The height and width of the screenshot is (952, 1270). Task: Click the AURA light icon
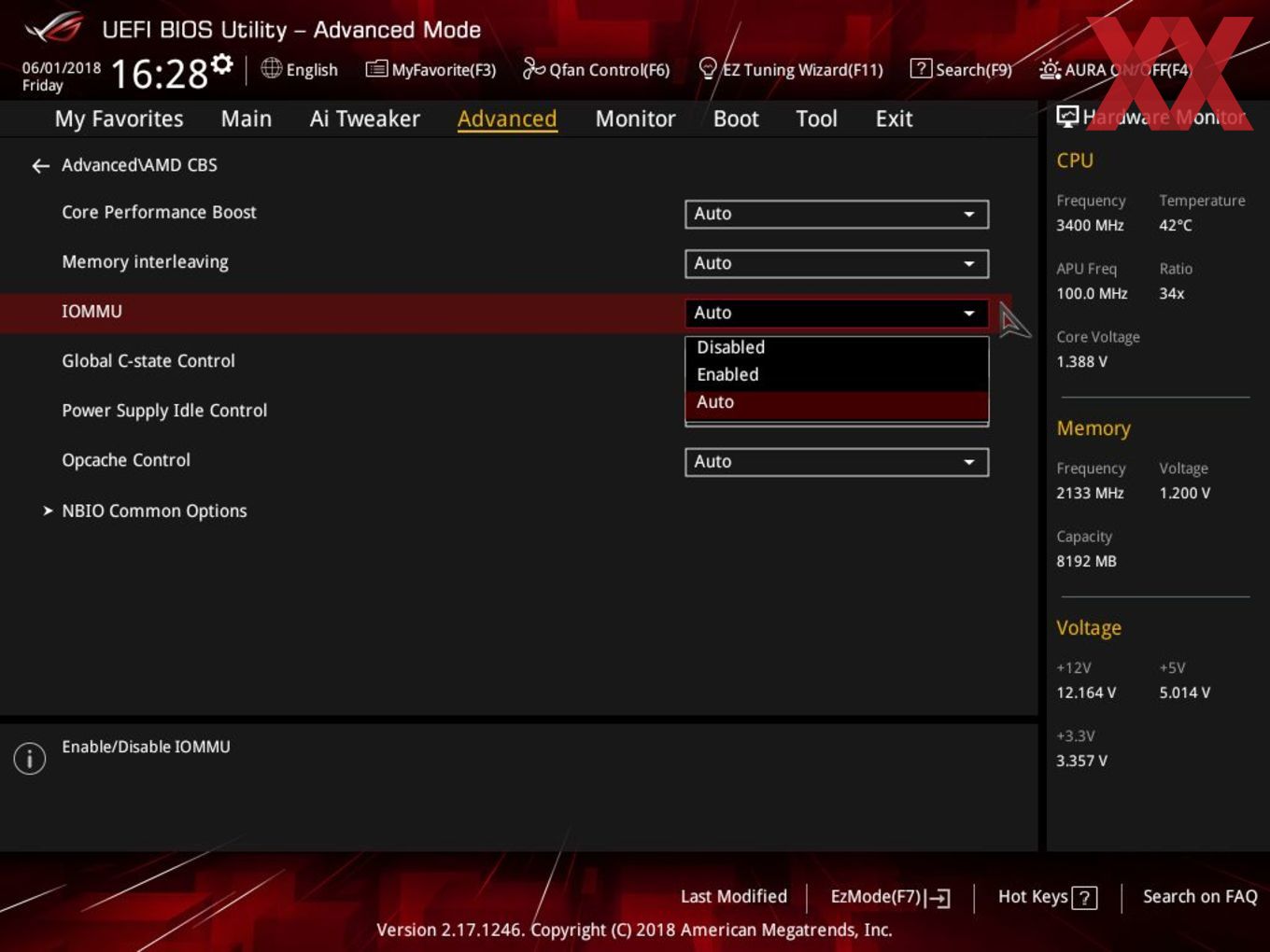click(1050, 69)
